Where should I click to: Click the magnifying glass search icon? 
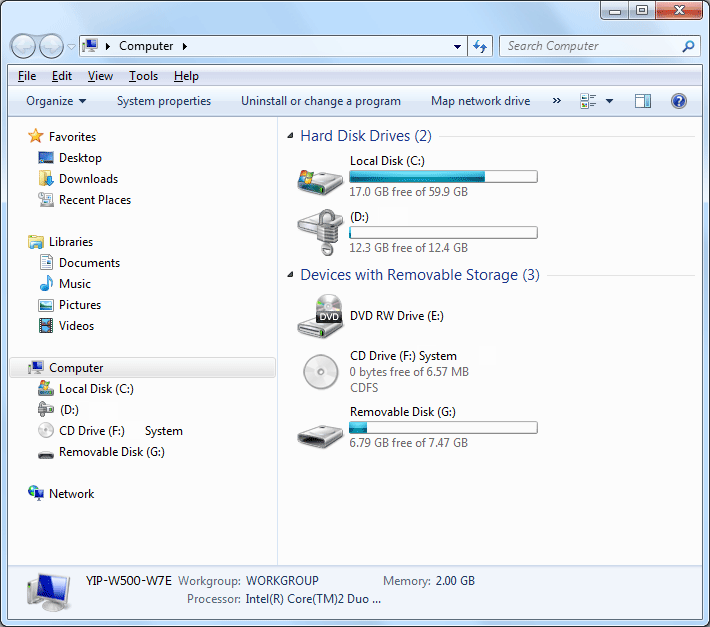688,46
